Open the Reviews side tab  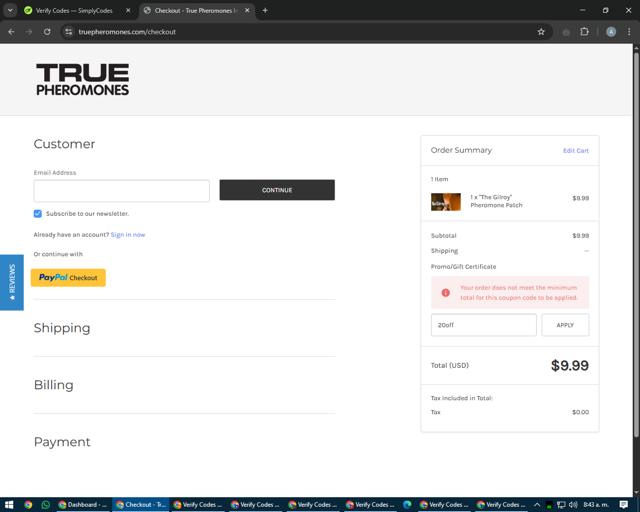pyautogui.click(x=12, y=283)
